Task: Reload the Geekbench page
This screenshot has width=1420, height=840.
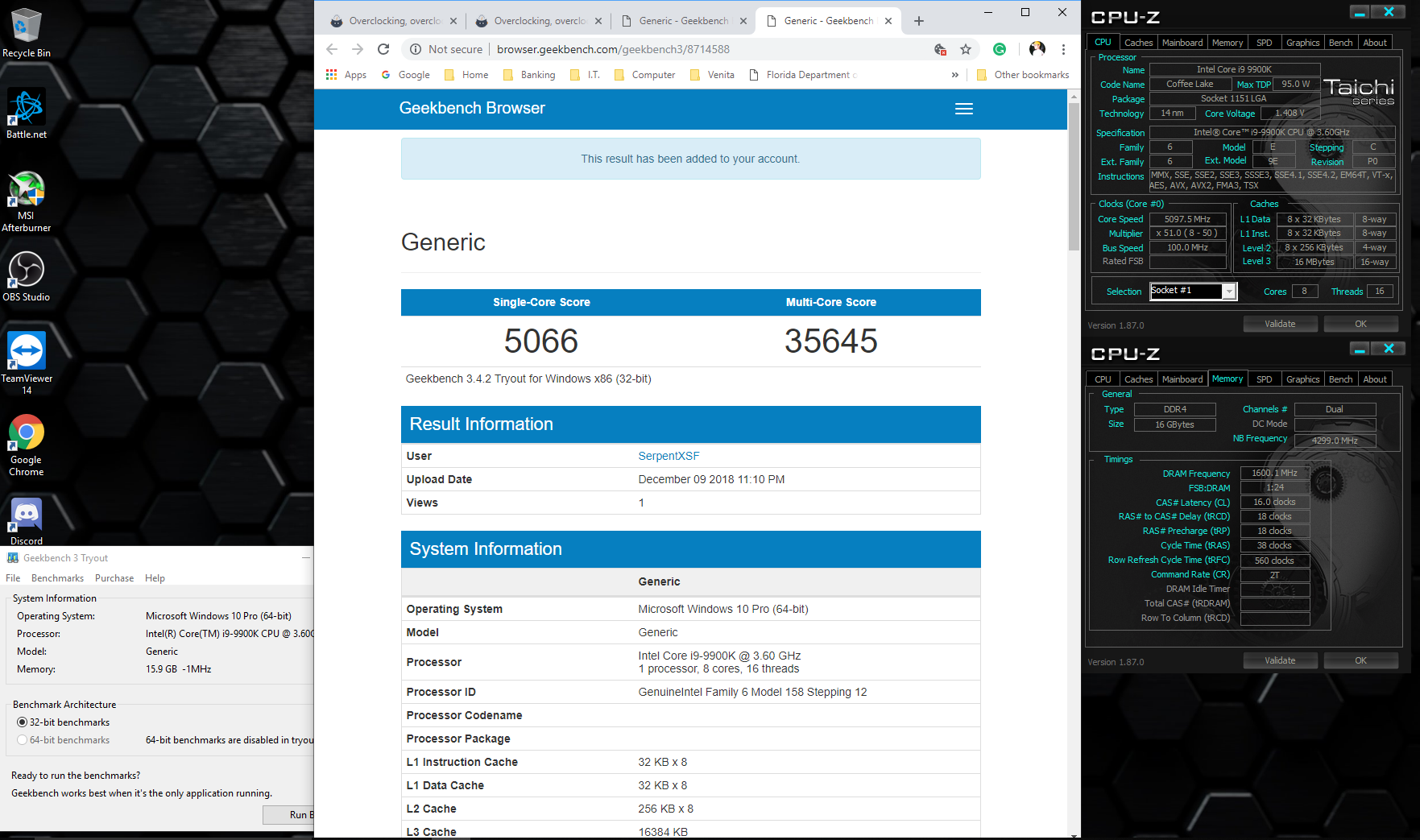Action: click(383, 49)
